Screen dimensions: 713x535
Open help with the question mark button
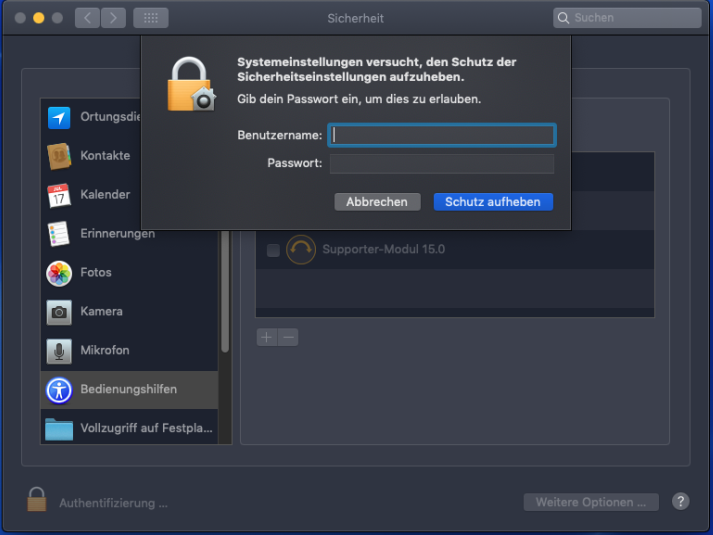pos(680,501)
